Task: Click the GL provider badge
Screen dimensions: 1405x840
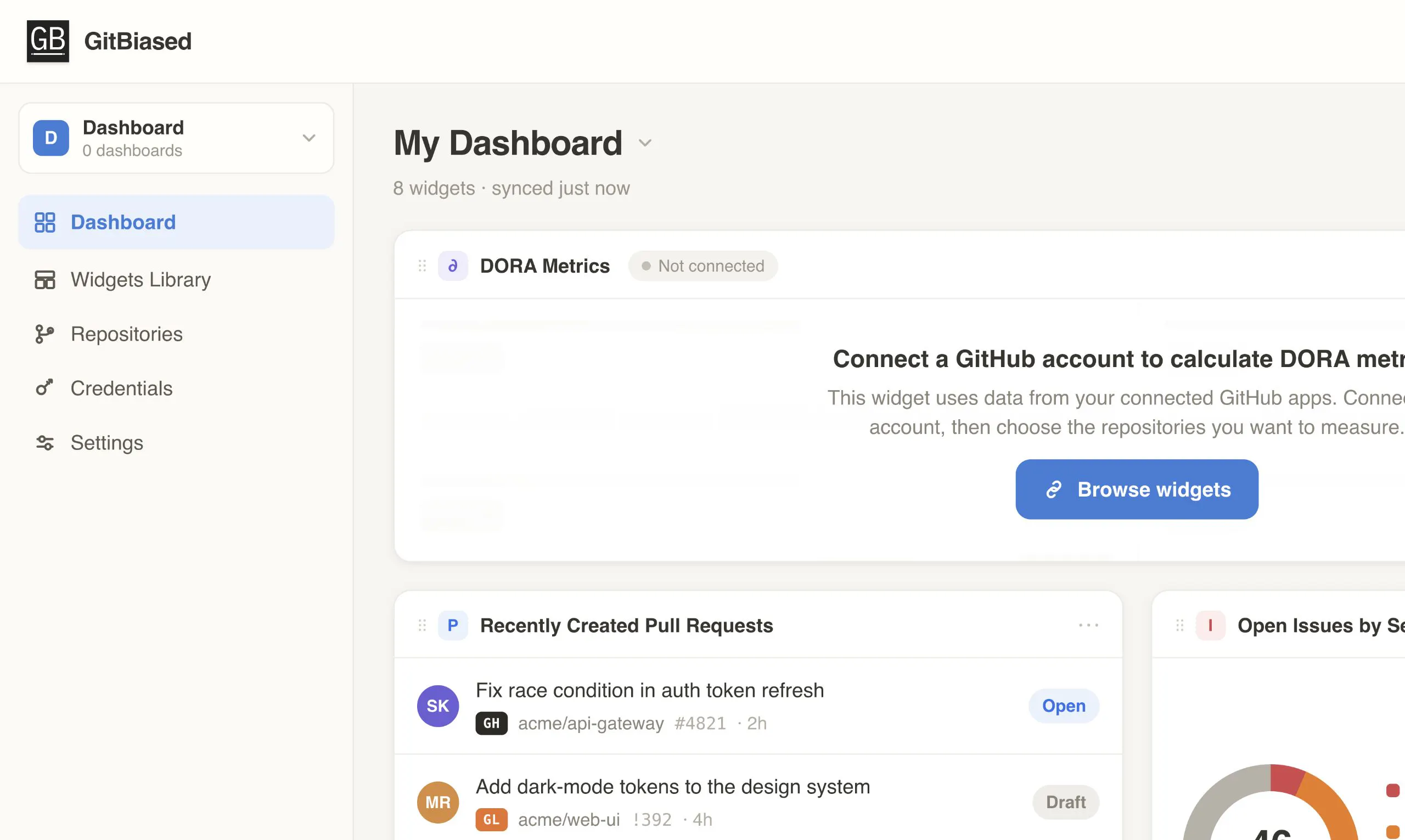Action: pos(491,820)
